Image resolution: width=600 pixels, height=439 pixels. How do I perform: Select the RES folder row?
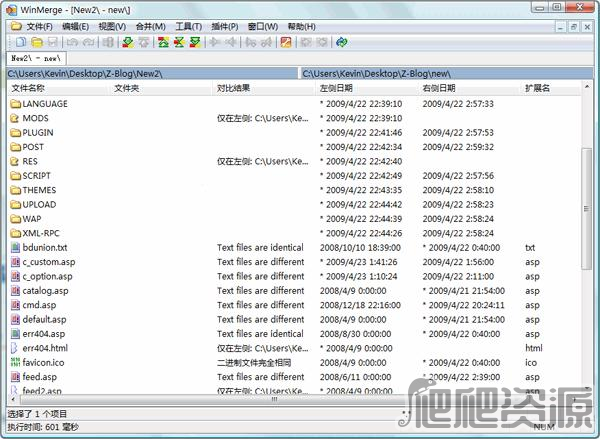click(x=293, y=161)
